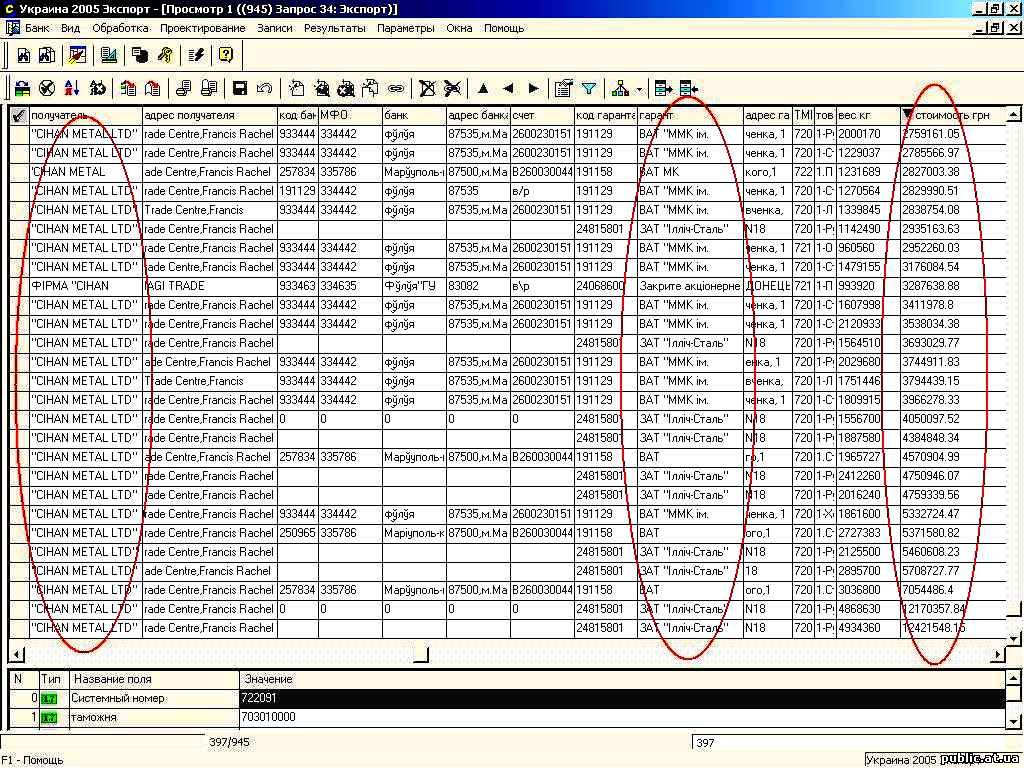Image resolution: width=1024 pixels, height=768 pixels.
Task: Click the right triangle next-record icon
Action: (533, 88)
